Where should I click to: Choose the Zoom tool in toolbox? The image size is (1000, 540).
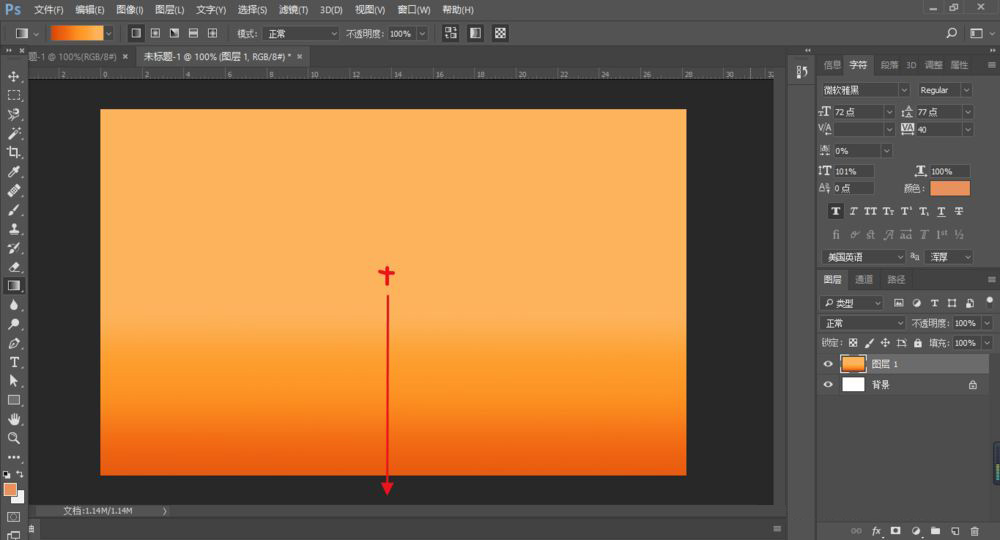(x=14, y=438)
